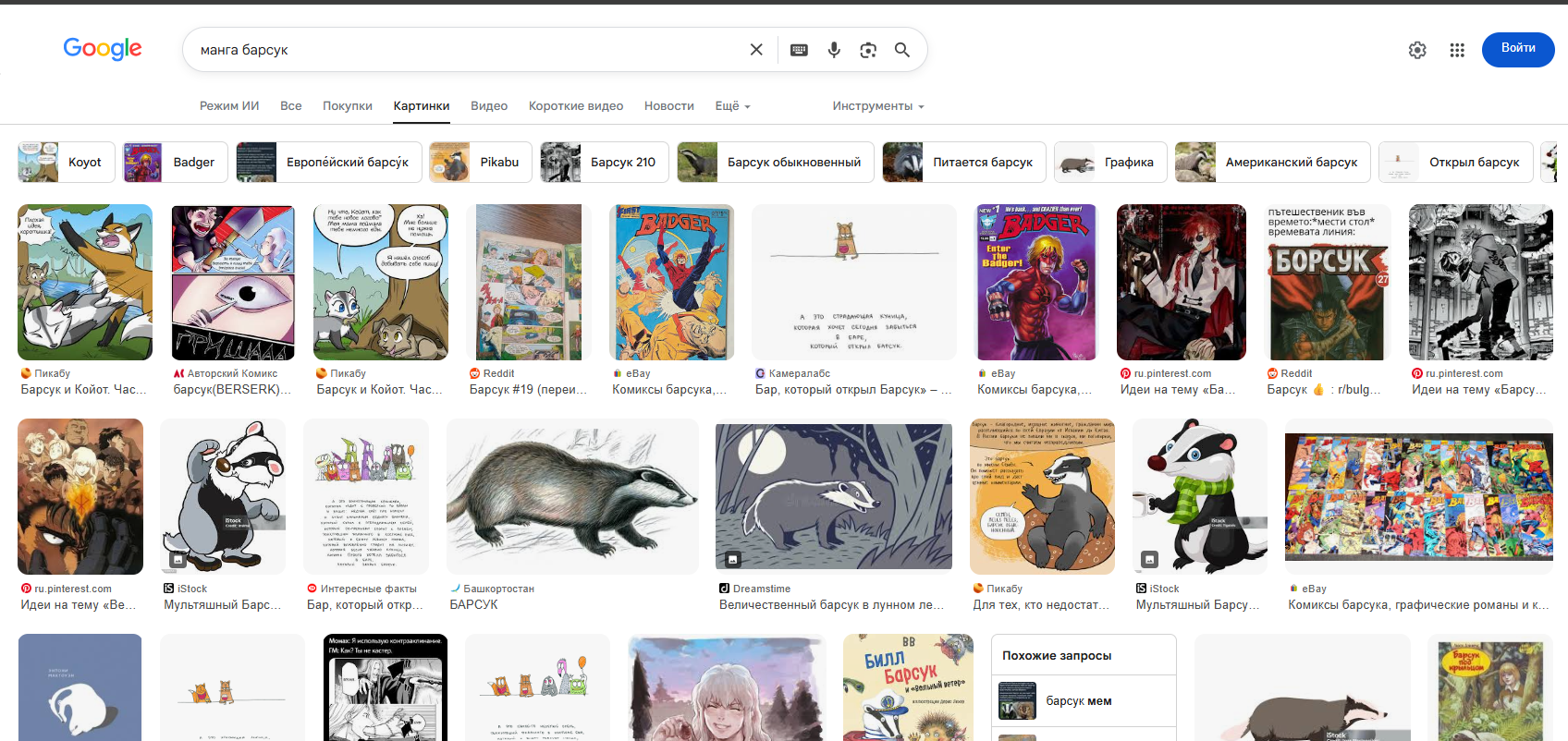
Task: Open the Reddit link Барсук r/bulg…
Action: (1324, 390)
